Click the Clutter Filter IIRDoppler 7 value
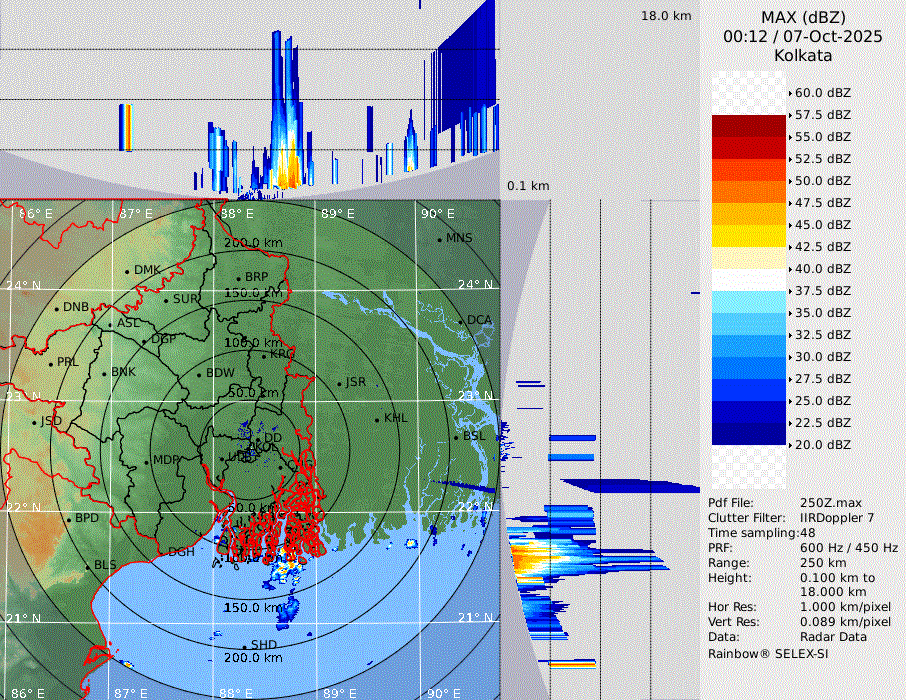 pyautogui.click(x=837, y=518)
